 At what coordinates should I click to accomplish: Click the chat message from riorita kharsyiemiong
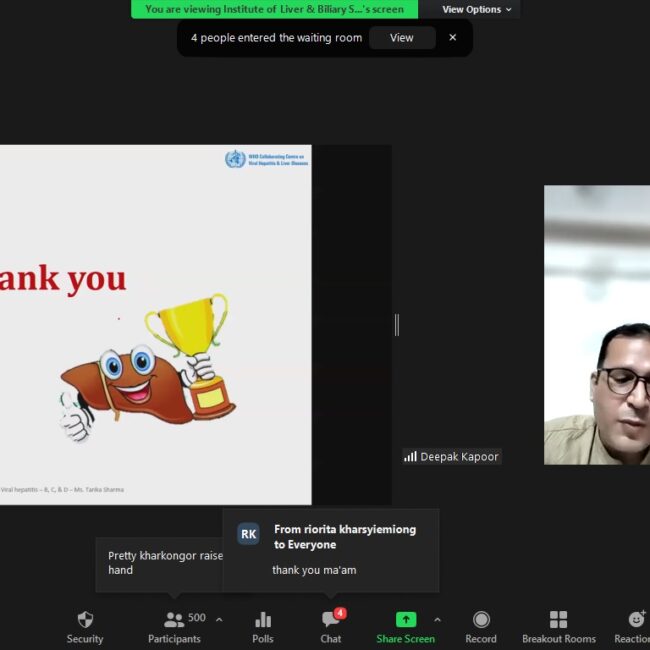click(x=314, y=570)
